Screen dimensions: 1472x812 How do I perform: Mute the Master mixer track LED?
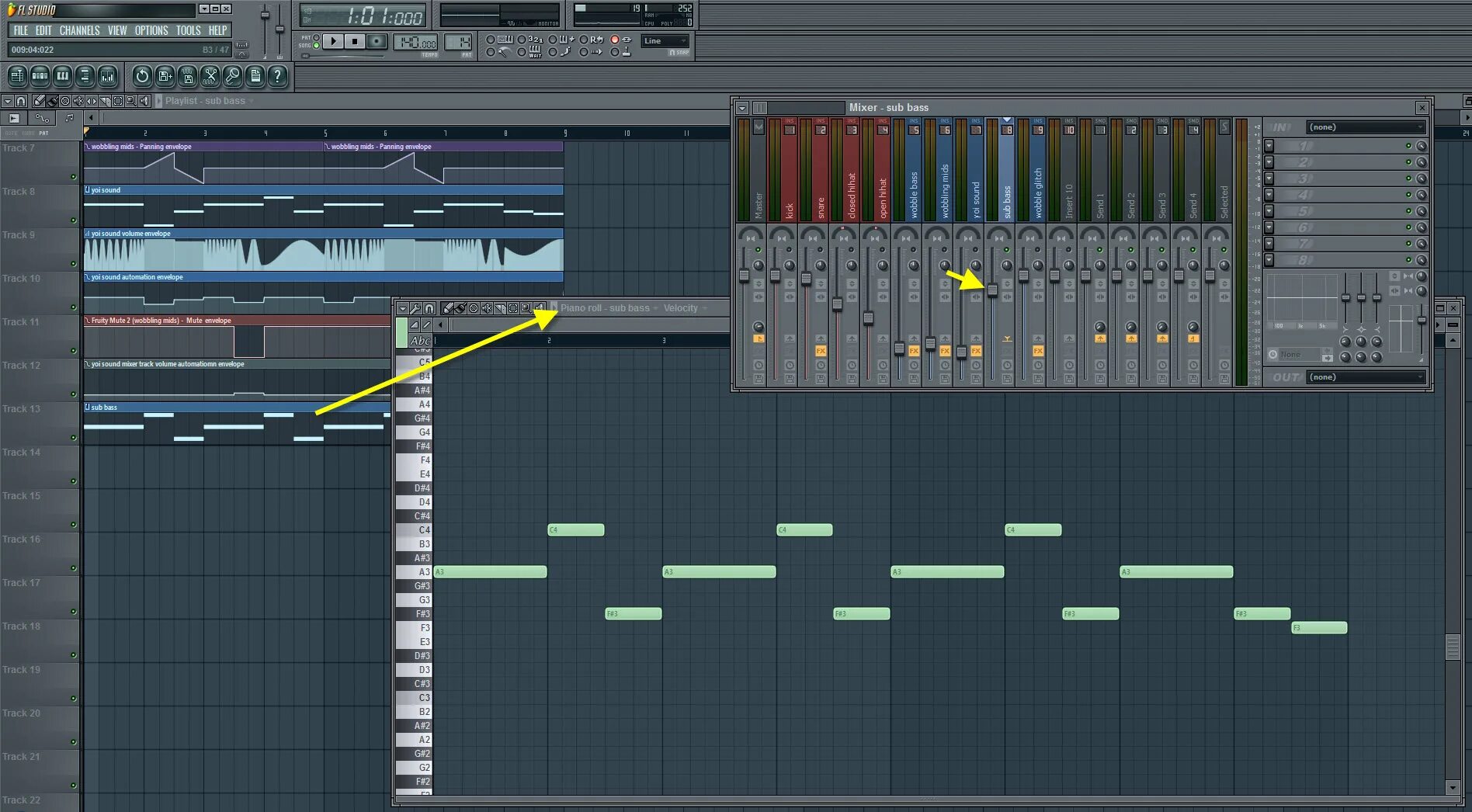tap(759, 250)
